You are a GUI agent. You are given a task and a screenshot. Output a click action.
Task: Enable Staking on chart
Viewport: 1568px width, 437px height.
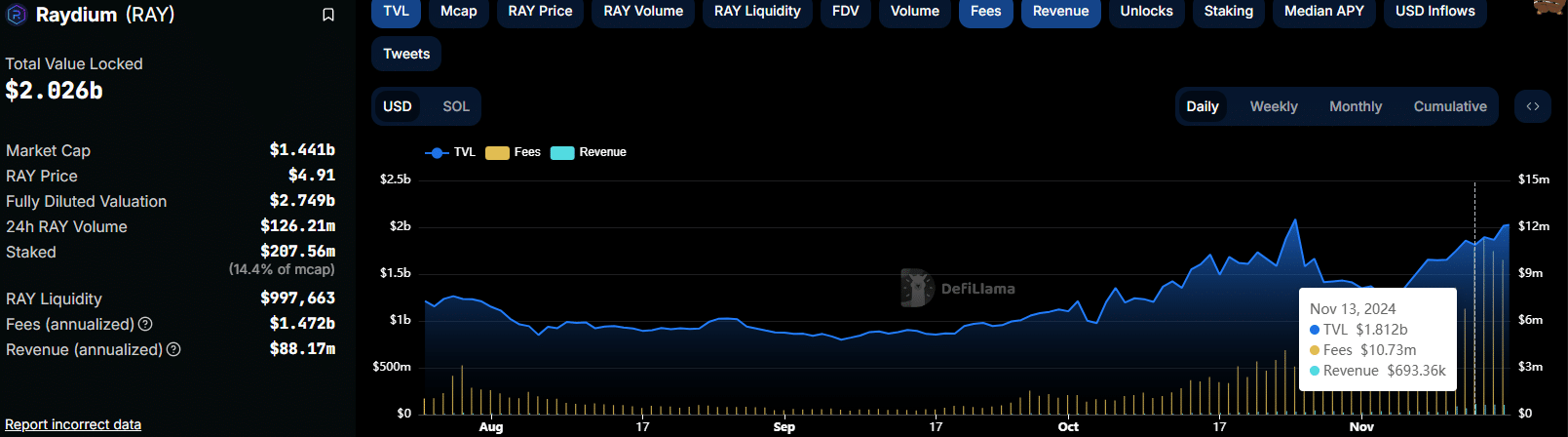click(1229, 11)
